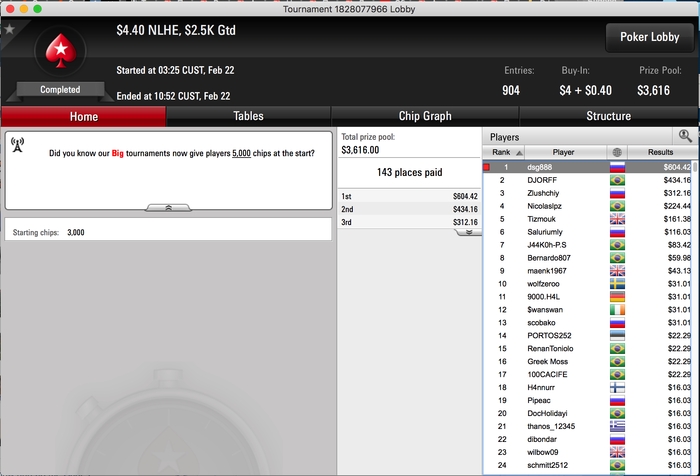
Task: Click the 5,000 chips link
Action: tap(241, 153)
